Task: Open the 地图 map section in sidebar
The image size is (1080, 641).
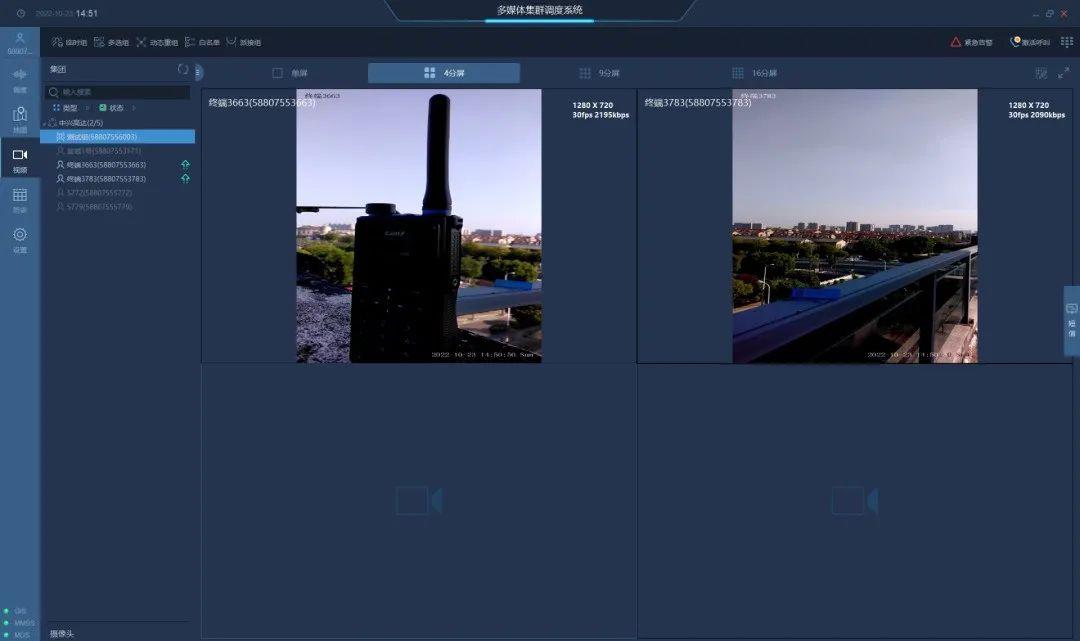Action: [19, 119]
